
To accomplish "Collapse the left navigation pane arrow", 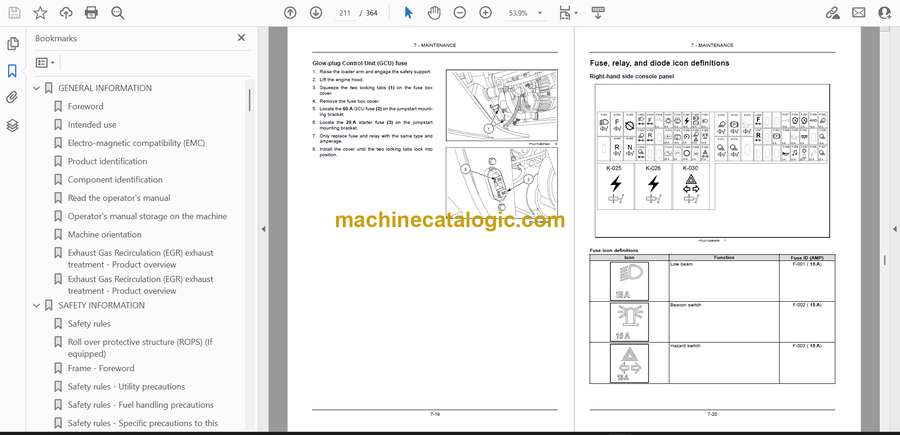I will tap(263, 229).
